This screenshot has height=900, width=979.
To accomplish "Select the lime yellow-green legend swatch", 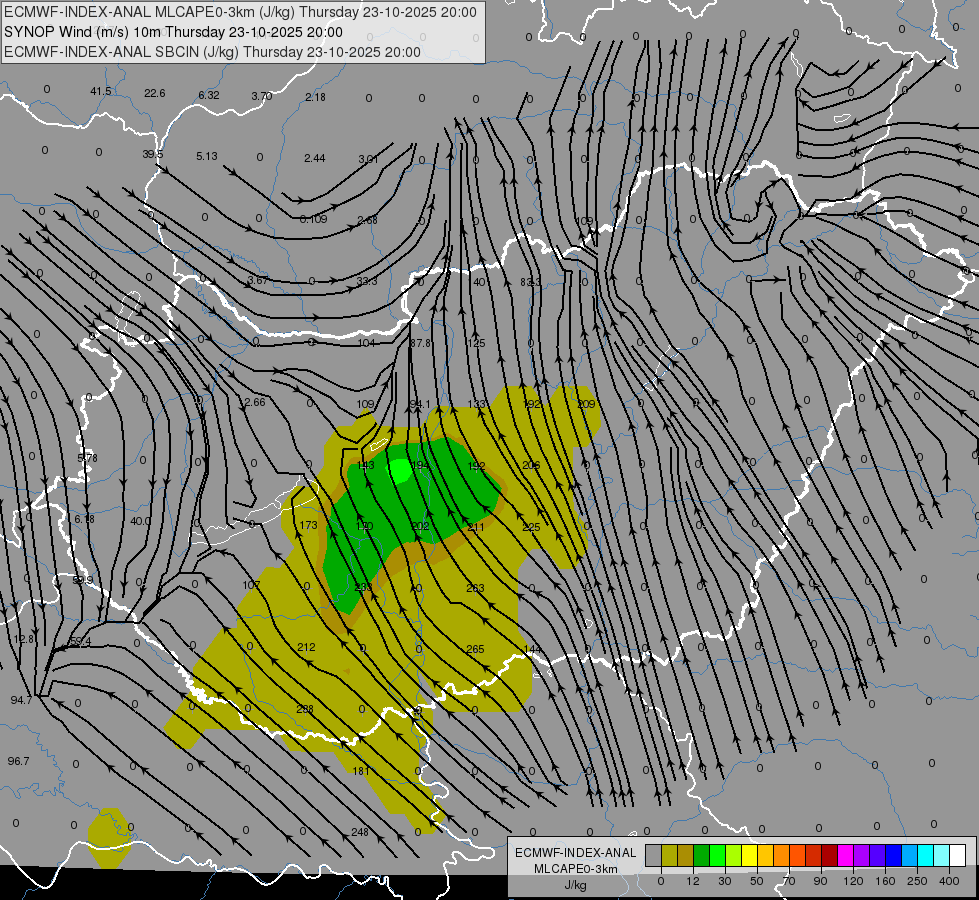I will pos(734,855).
